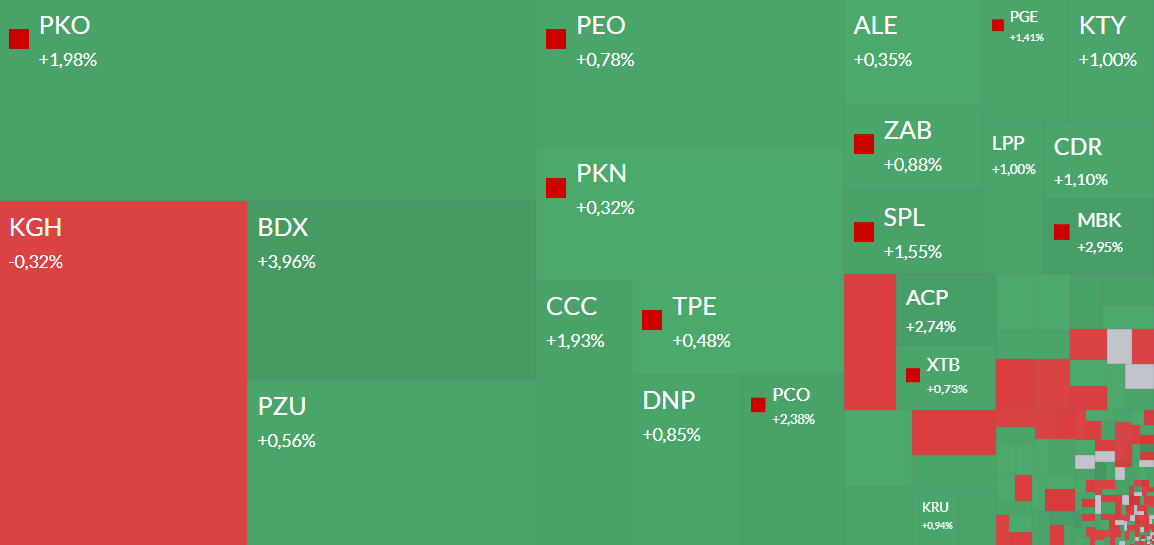The width and height of the screenshot is (1154, 545).
Task: Open the PZU treemap tile
Action: [x=390, y=462]
